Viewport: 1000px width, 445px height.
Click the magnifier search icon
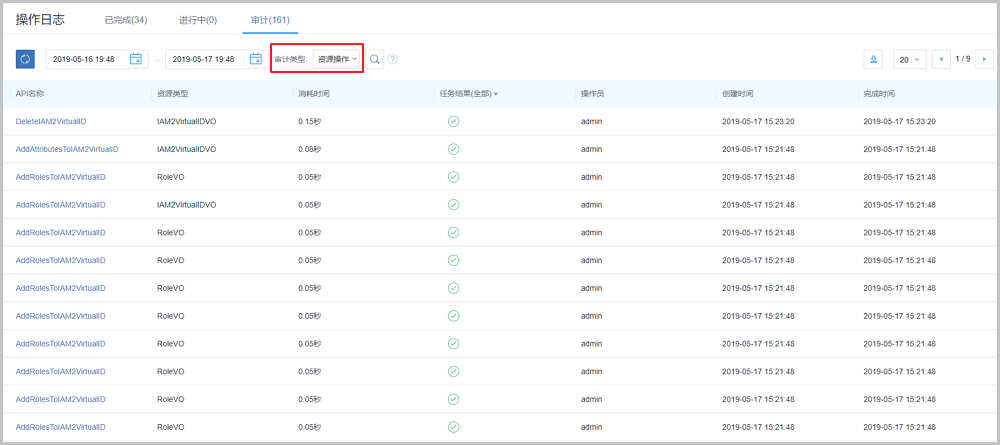click(375, 59)
